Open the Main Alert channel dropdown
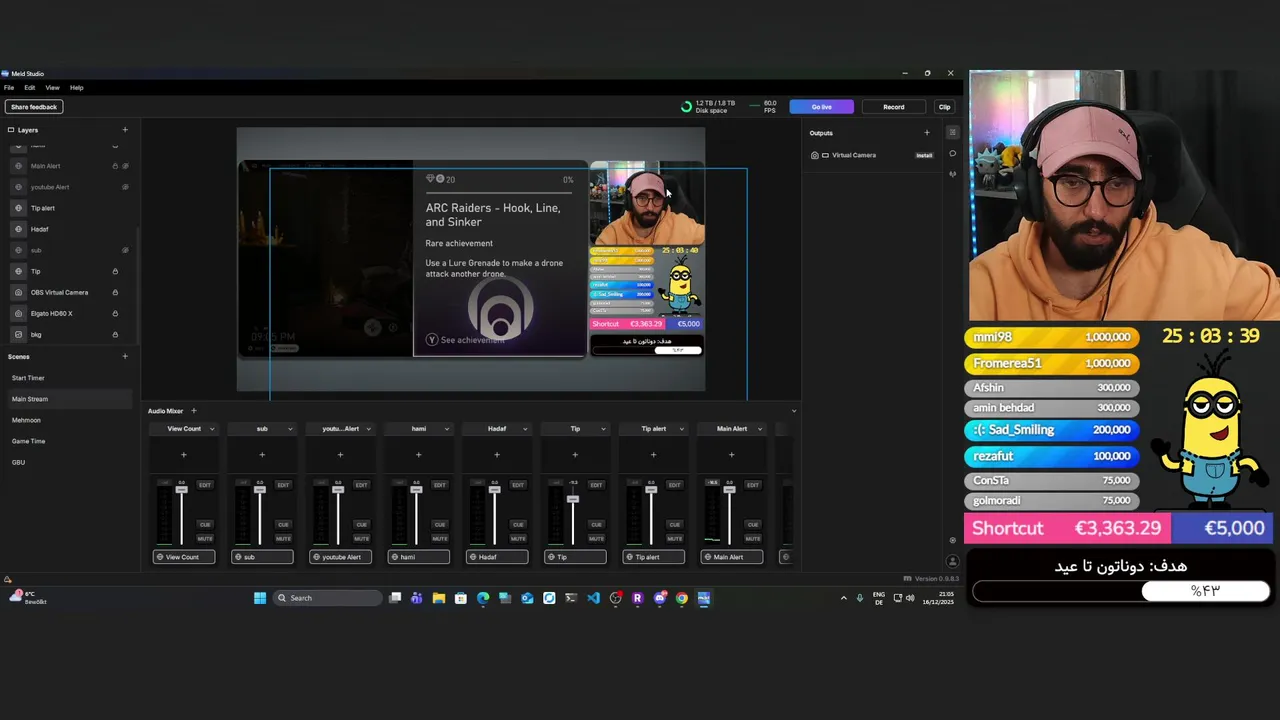Viewport: 1280px width, 720px height. tap(759, 429)
